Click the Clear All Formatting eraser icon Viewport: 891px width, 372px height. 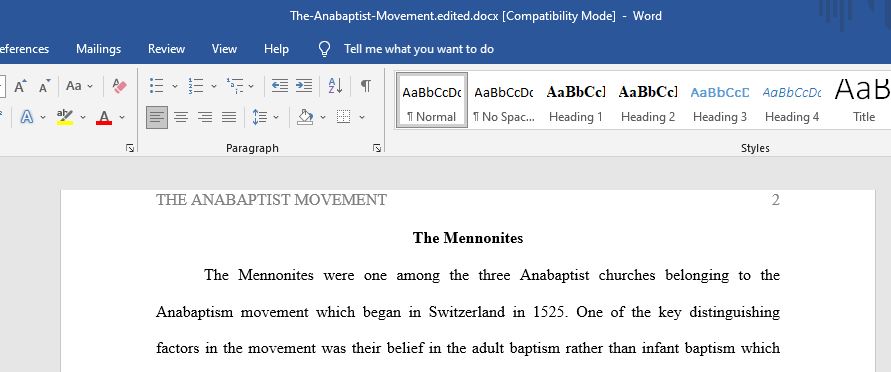pyautogui.click(x=119, y=86)
